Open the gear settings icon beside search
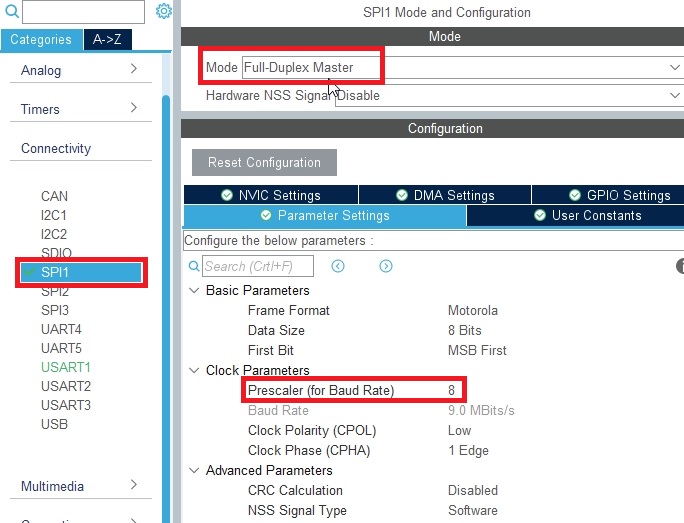The width and height of the screenshot is (684, 523). (x=164, y=11)
